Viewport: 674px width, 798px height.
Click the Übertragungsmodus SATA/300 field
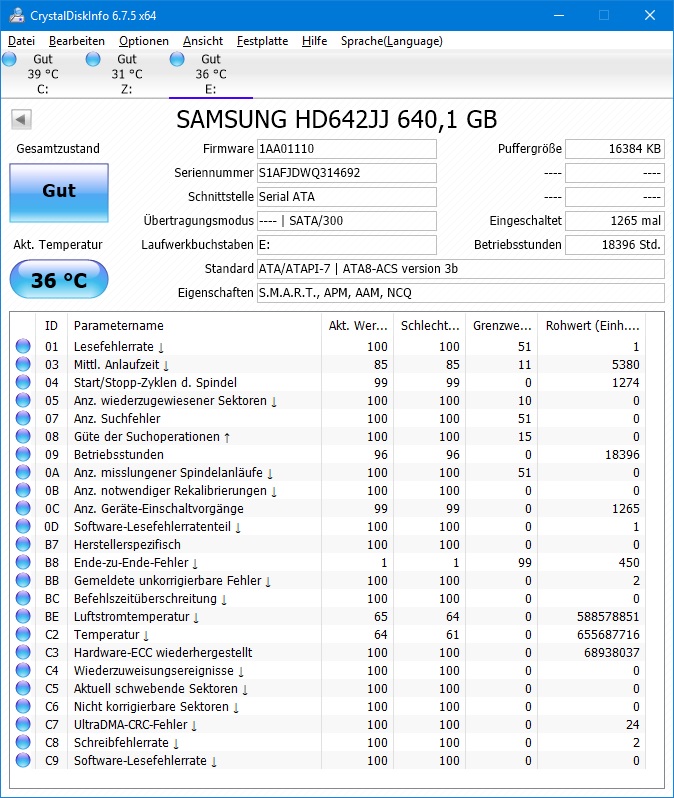pyautogui.click(x=347, y=220)
